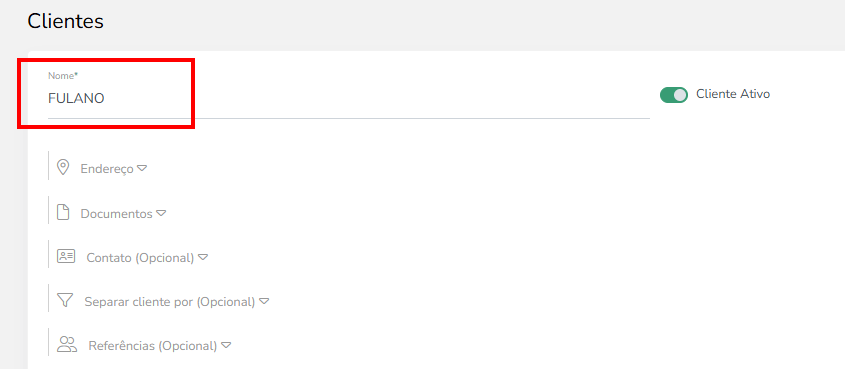Focus the Nome field containing FULANO
This screenshot has width=845, height=369.
click(x=349, y=99)
